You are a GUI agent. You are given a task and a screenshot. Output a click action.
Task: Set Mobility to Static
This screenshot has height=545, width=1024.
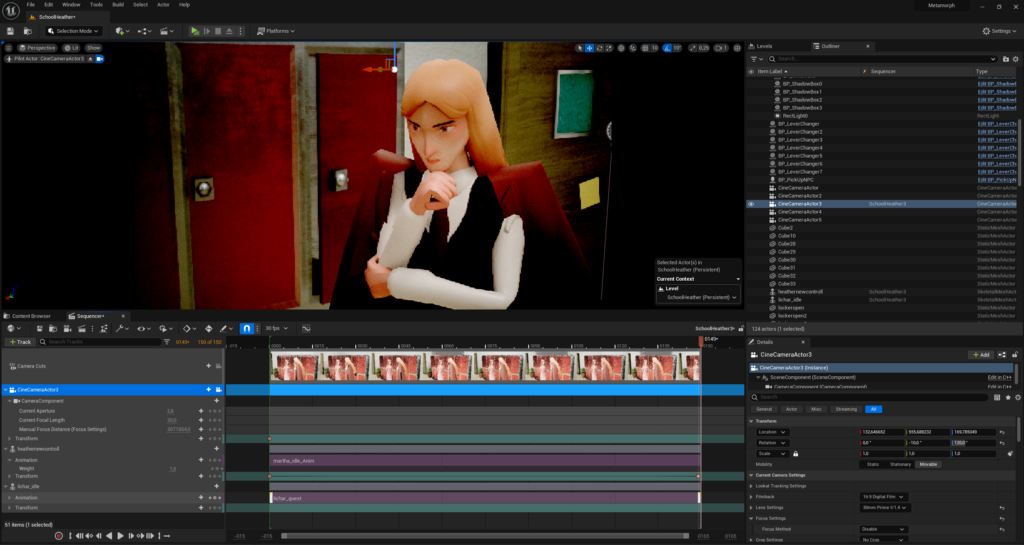pos(872,464)
